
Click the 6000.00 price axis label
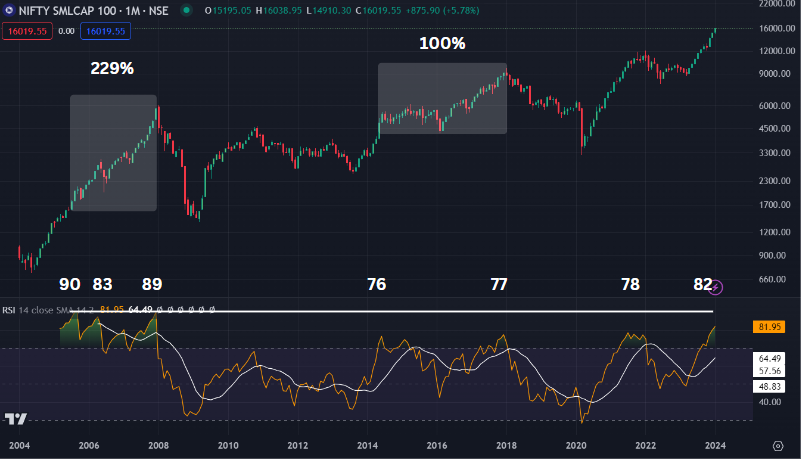(x=775, y=105)
